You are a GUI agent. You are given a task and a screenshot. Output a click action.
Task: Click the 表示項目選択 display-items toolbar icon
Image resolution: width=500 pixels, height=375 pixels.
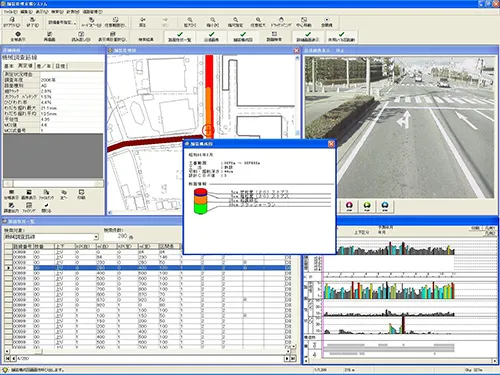click(112, 36)
